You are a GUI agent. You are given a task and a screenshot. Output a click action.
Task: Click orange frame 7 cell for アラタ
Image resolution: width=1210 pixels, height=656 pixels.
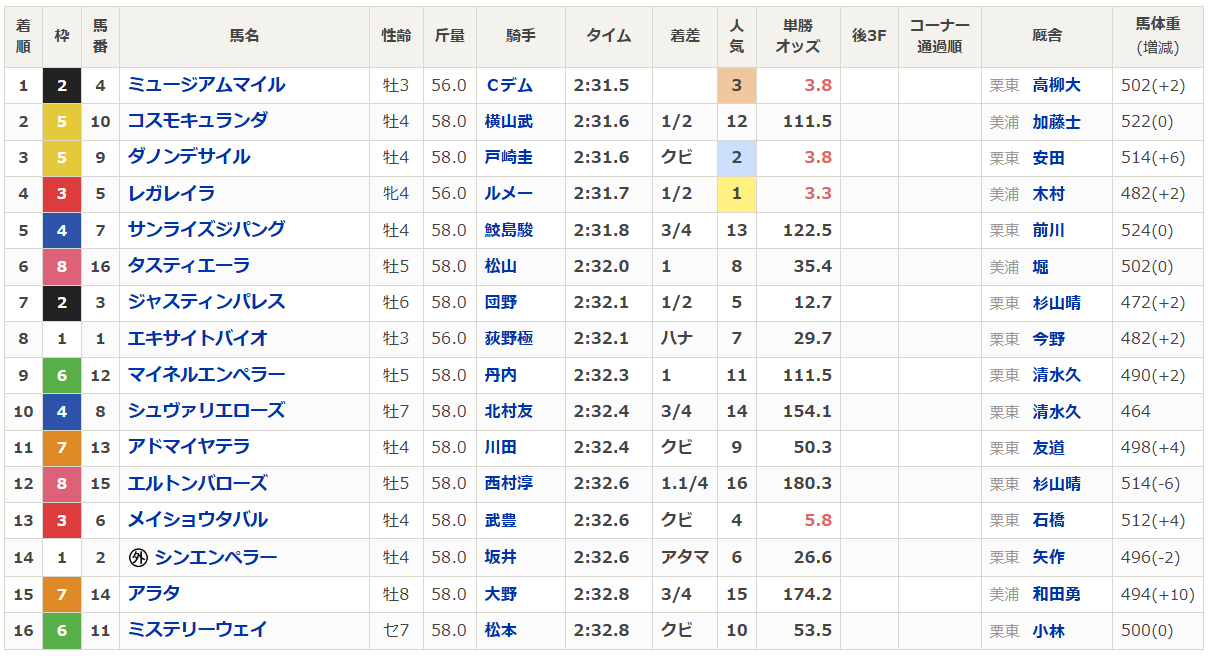[x=62, y=594]
